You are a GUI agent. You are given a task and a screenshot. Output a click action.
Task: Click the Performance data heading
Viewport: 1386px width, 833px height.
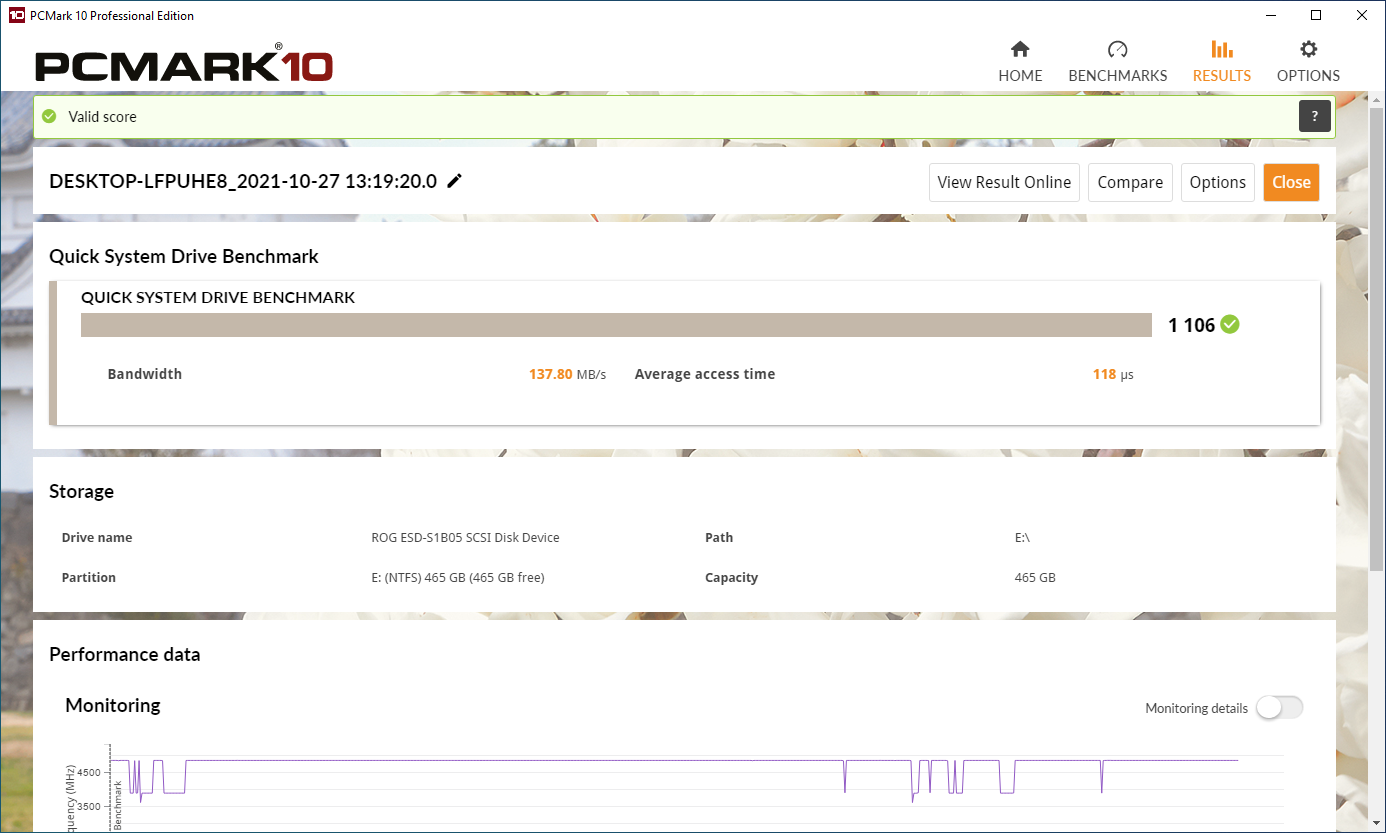tap(125, 655)
